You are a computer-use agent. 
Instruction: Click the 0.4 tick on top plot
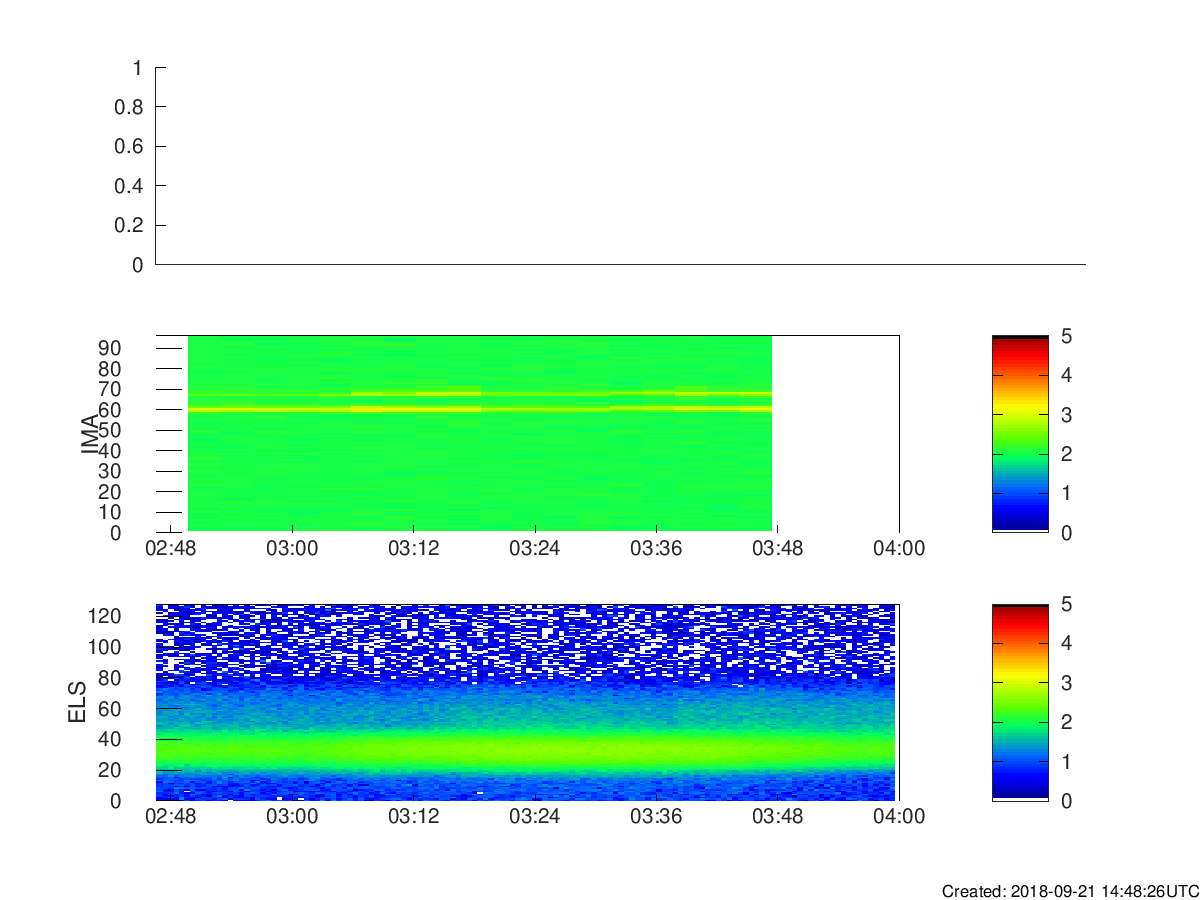(128, 186)
